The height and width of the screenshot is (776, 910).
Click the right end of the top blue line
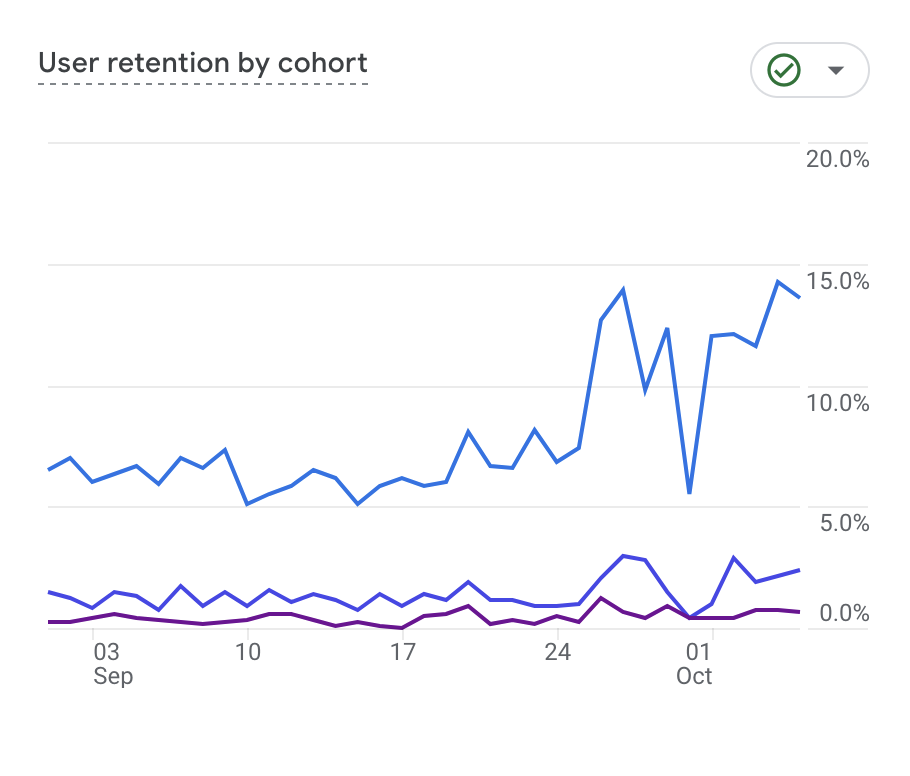tap(799, 297)
